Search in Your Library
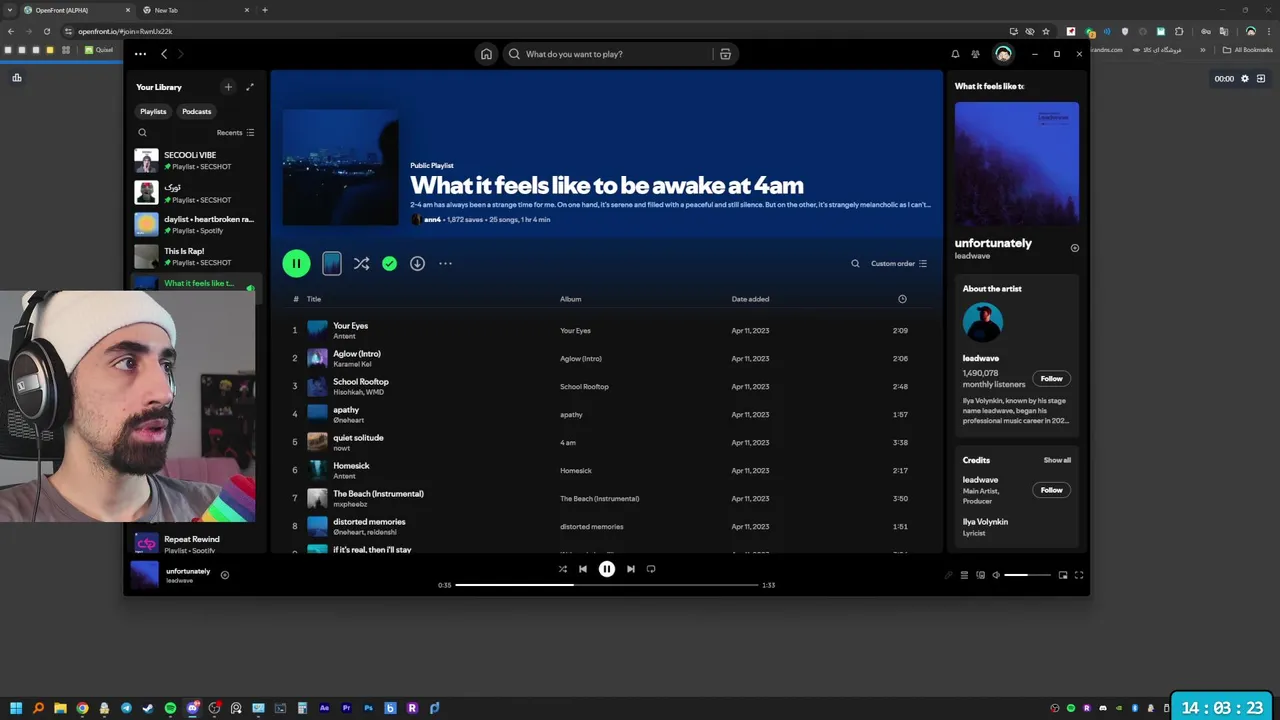The width and height of the screenshot is (1280, 720). coord(142,132)
